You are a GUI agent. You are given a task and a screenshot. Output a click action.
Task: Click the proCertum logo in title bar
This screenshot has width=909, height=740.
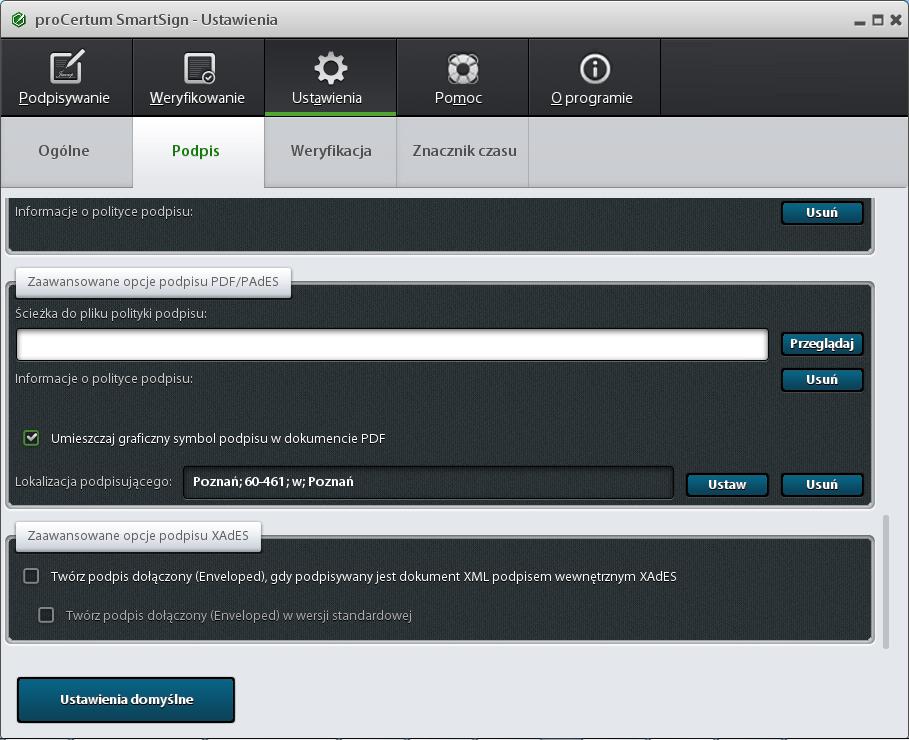click(18, 19)
